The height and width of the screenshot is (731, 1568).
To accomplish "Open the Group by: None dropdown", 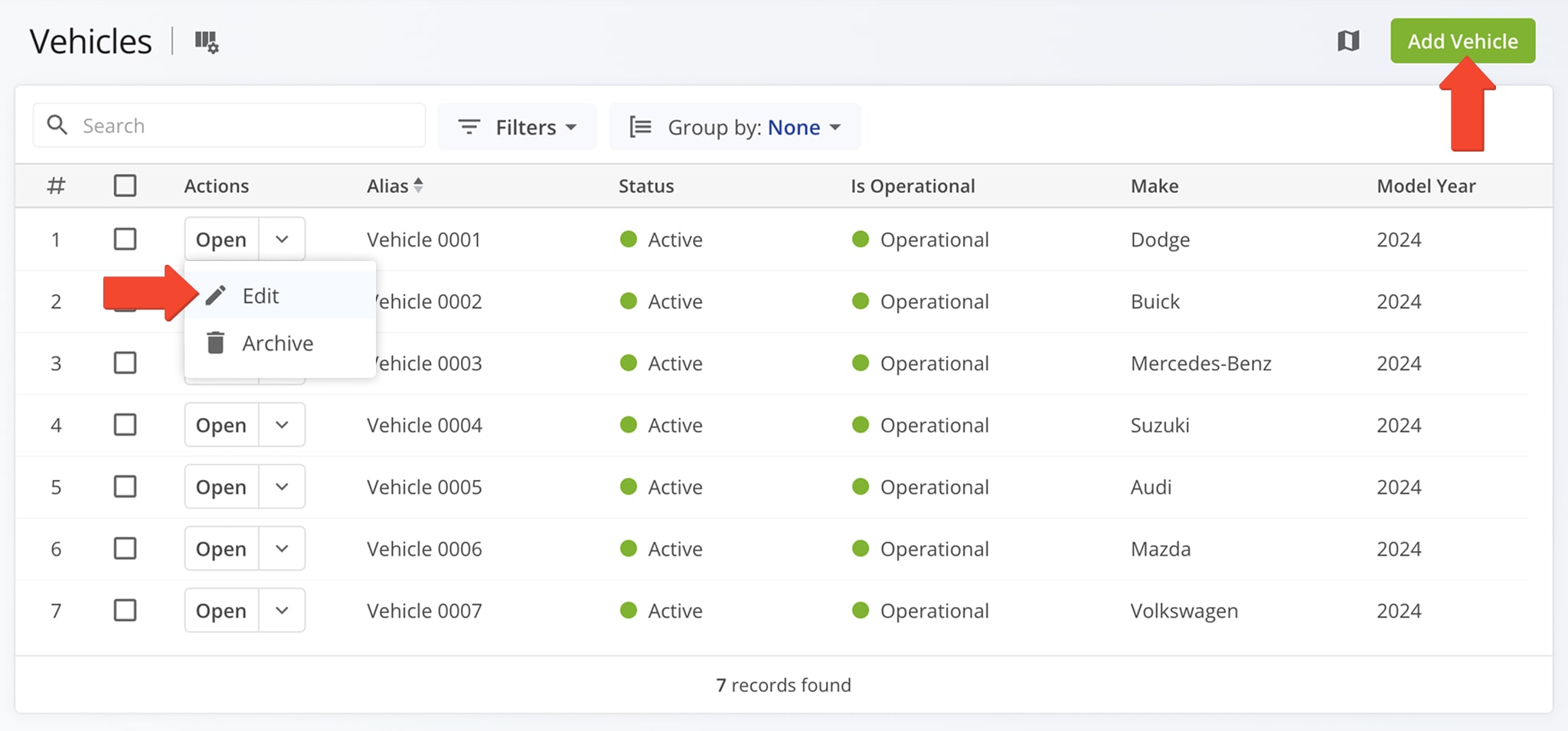I will tap(735, 127).
